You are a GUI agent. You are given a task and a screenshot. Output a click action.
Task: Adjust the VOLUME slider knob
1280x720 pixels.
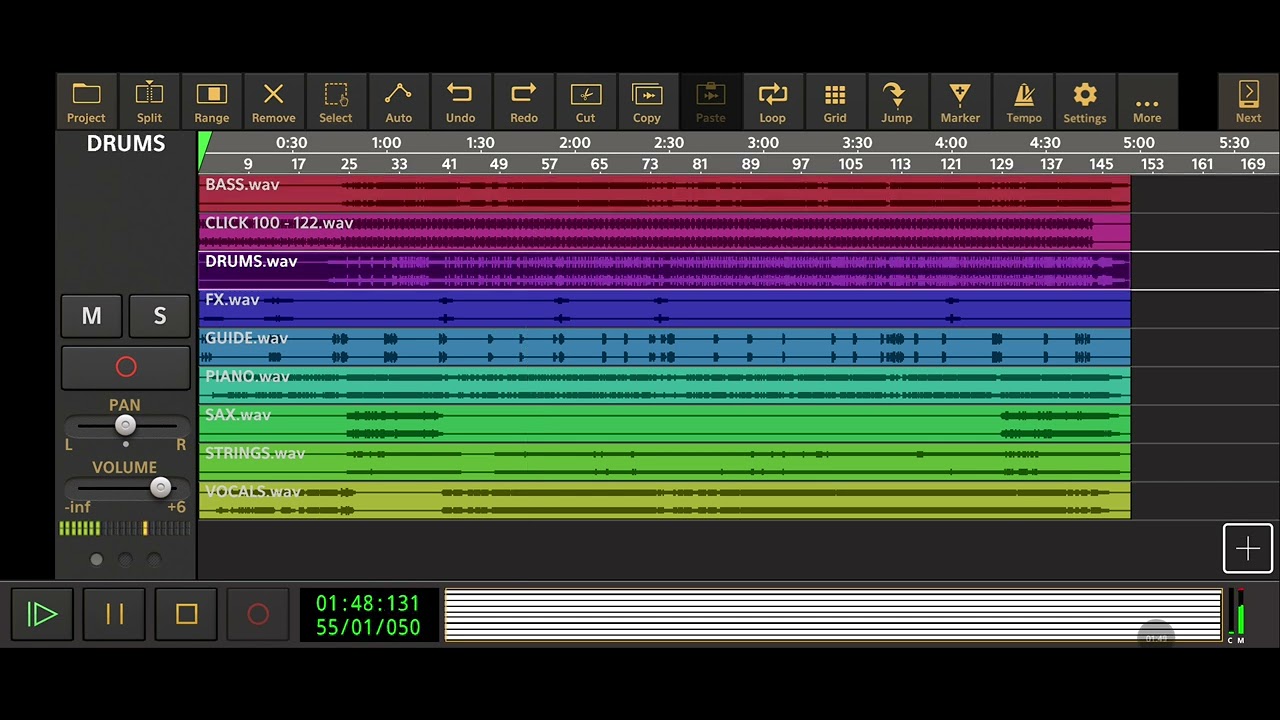point(160,487)
